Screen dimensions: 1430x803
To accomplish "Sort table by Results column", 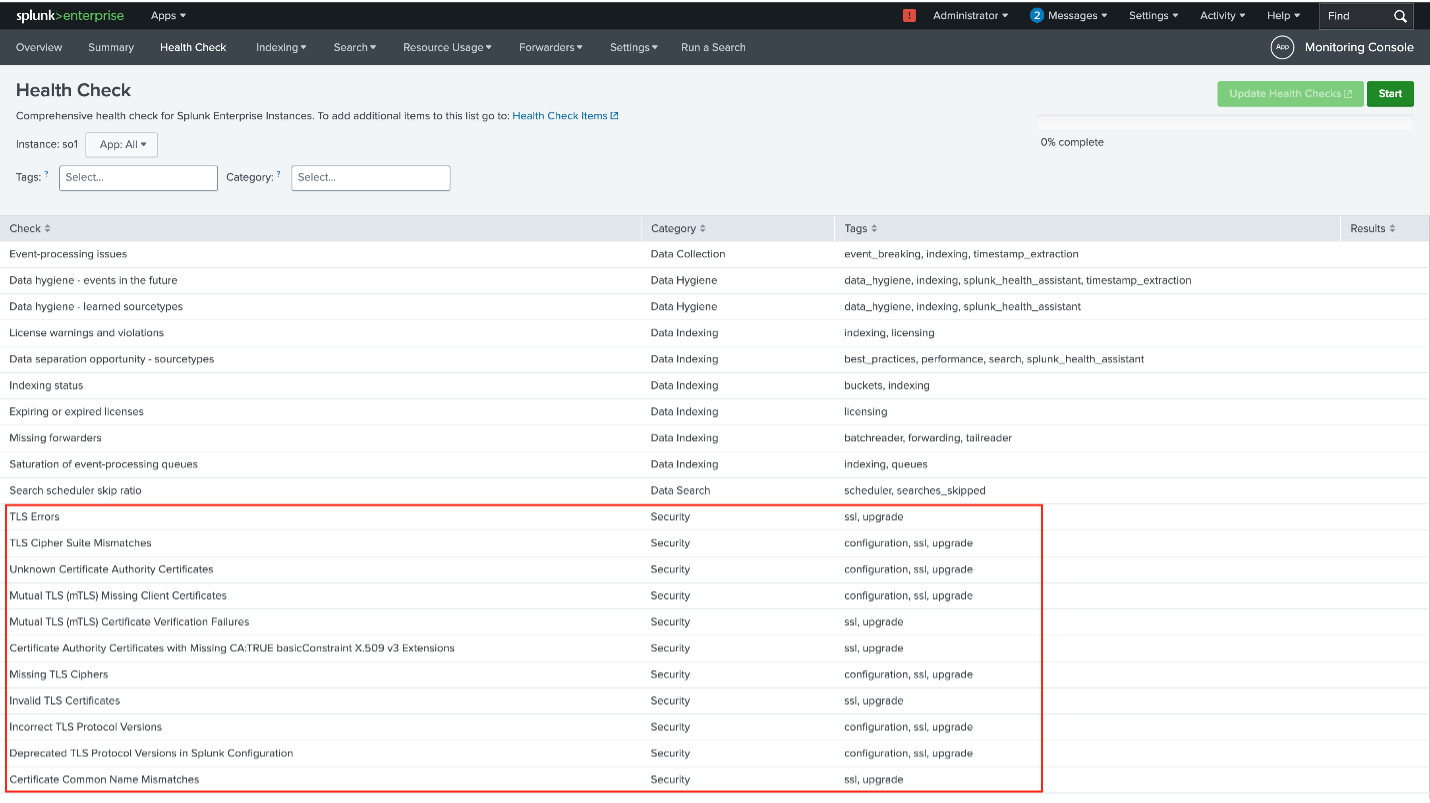I will click(1372, 229).
